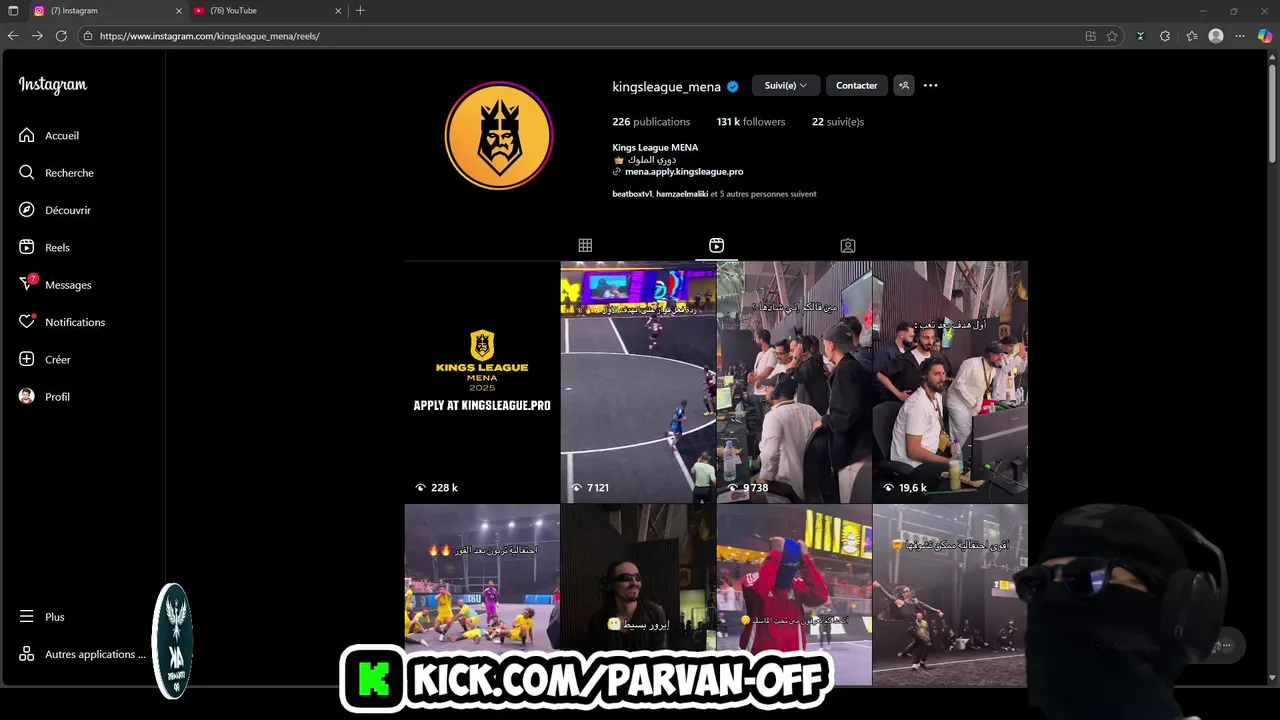The image size is (1280, 720).
Task: Switch to the Reels profile tab
Action: point(716,245)
